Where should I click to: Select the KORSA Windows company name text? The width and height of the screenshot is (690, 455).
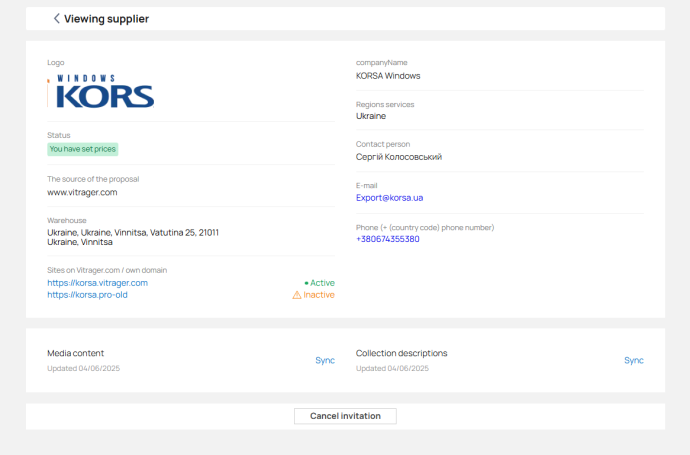click(x=388, y=76)
